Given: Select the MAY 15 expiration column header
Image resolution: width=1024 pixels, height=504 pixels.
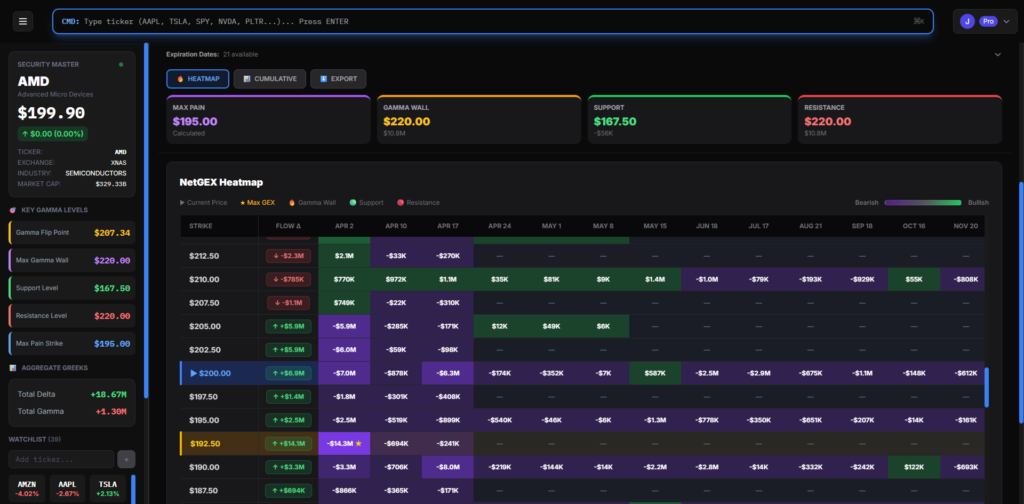Looking at the screenshot, I should tap(655, 226).
